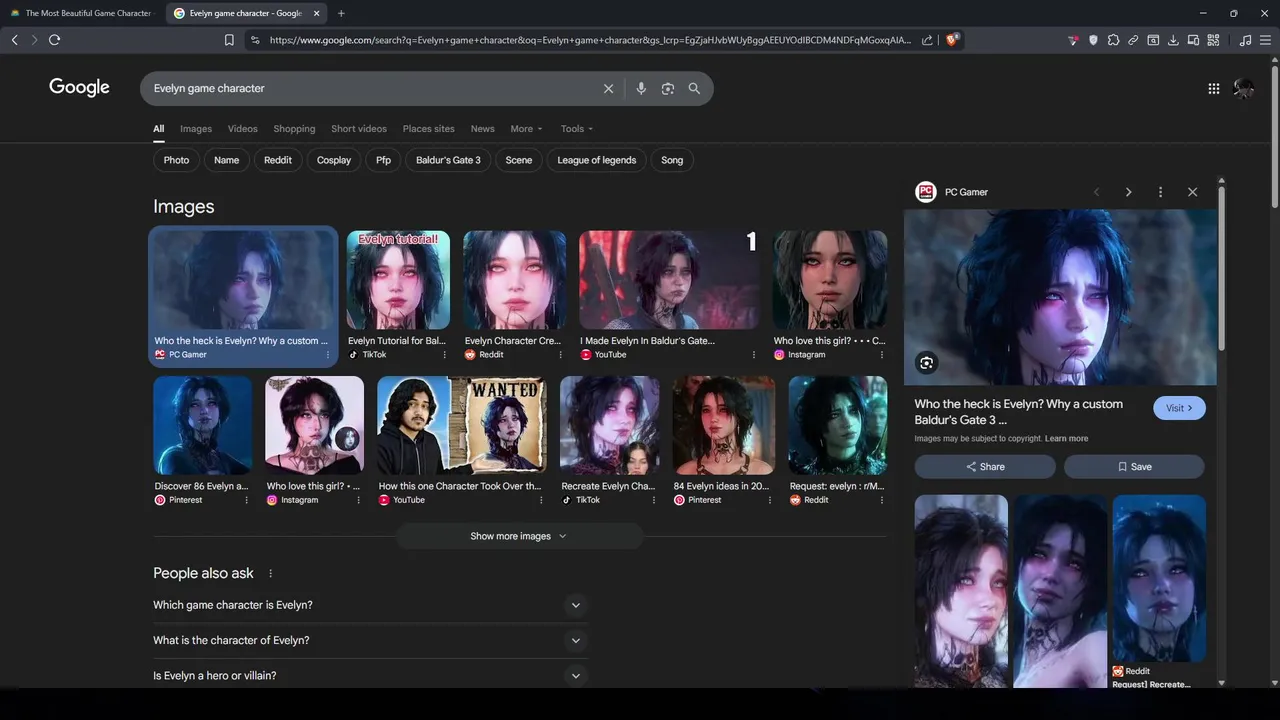
Task: Open the browser downloads icon
Action: pyautogui.click(x=1173, y=40)
